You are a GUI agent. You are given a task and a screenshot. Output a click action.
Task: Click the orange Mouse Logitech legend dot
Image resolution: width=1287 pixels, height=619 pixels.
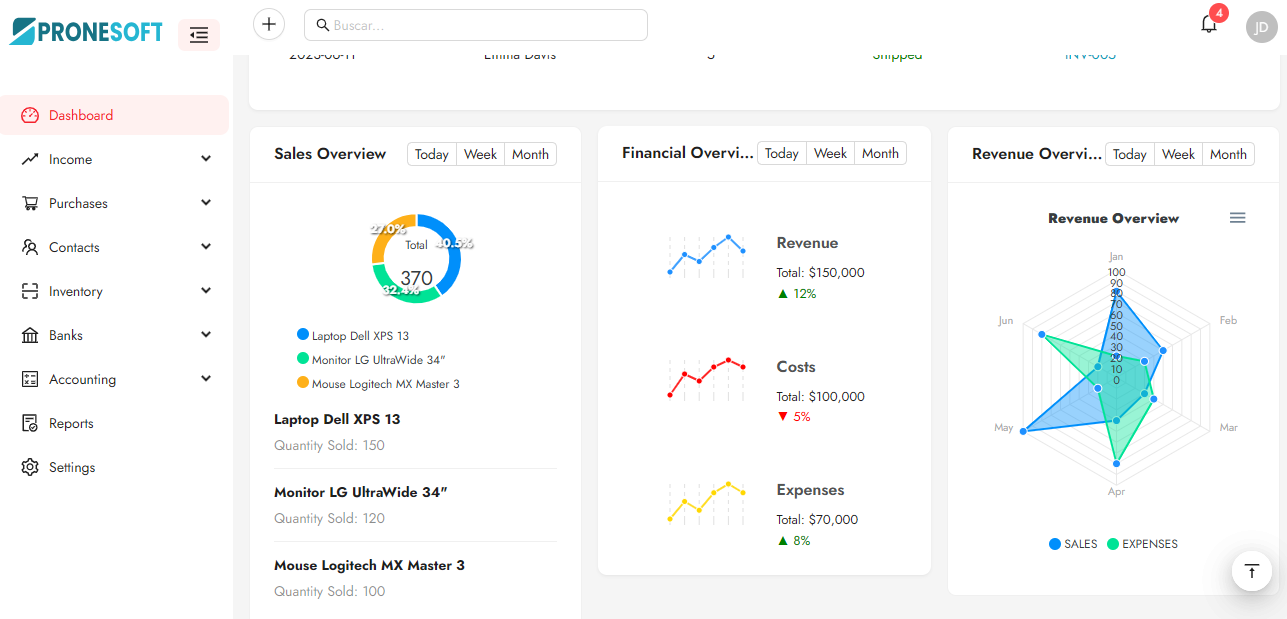[x=303, y=383]
